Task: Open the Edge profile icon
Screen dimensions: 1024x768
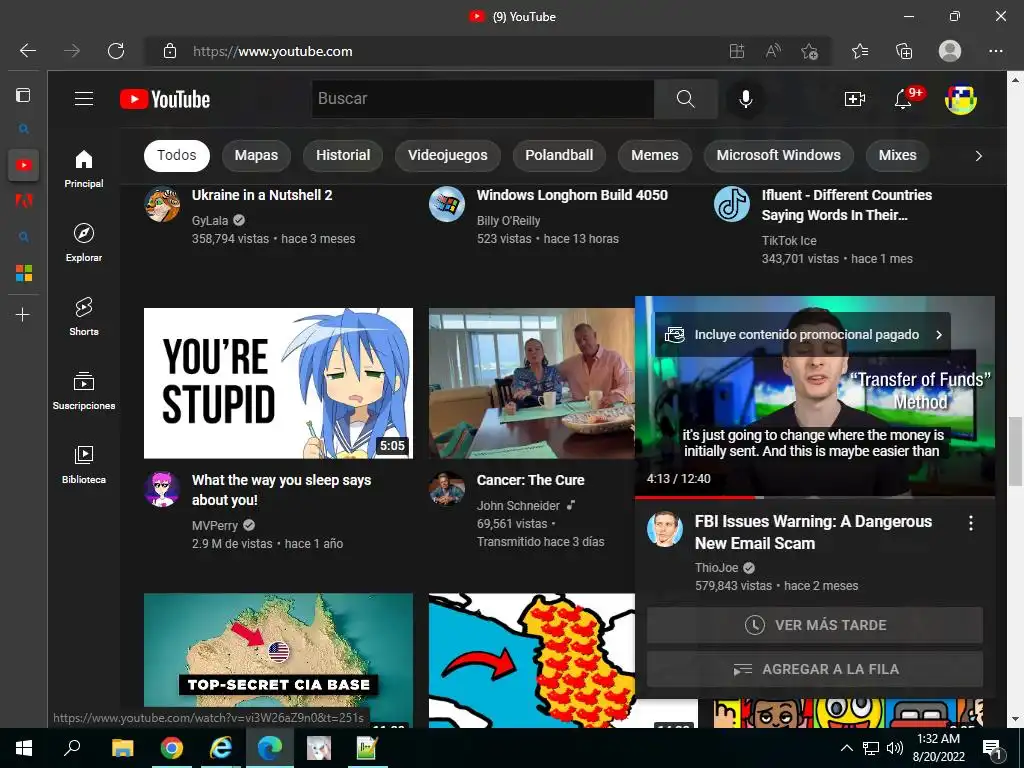Action: (950, 51)
